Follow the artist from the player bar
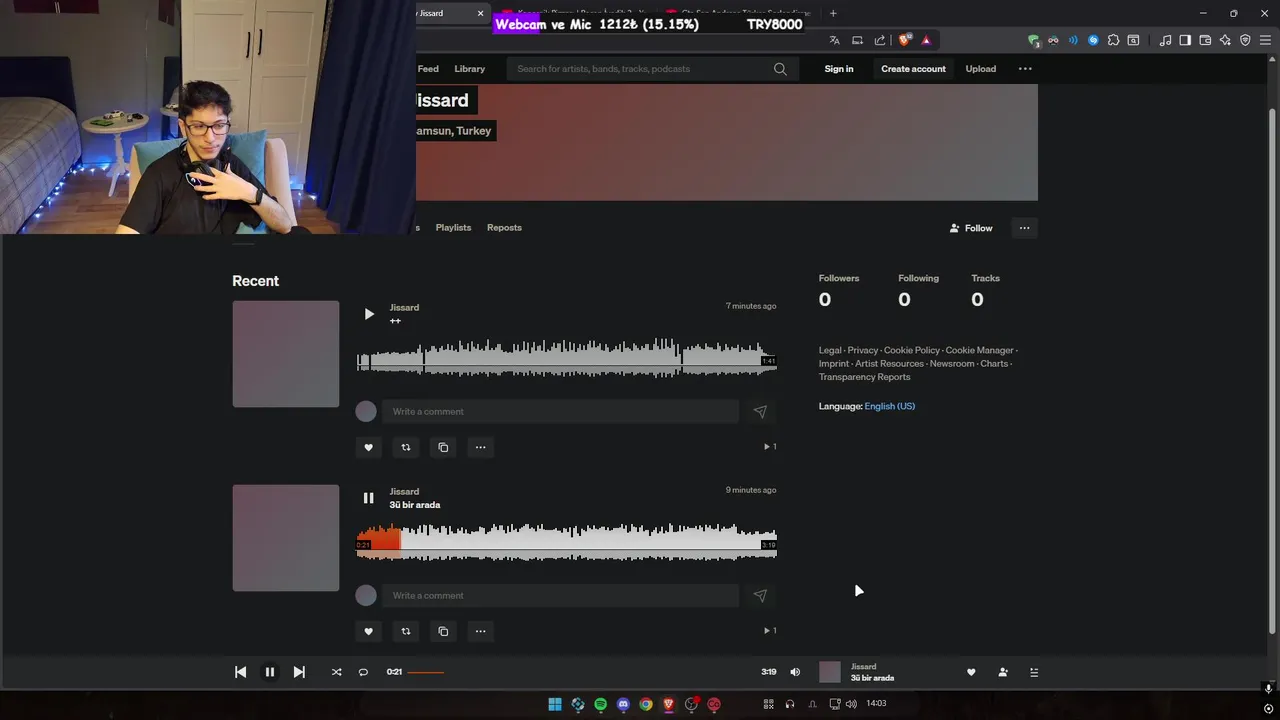Screen dimensions: 1280x720 point(1003,672)
